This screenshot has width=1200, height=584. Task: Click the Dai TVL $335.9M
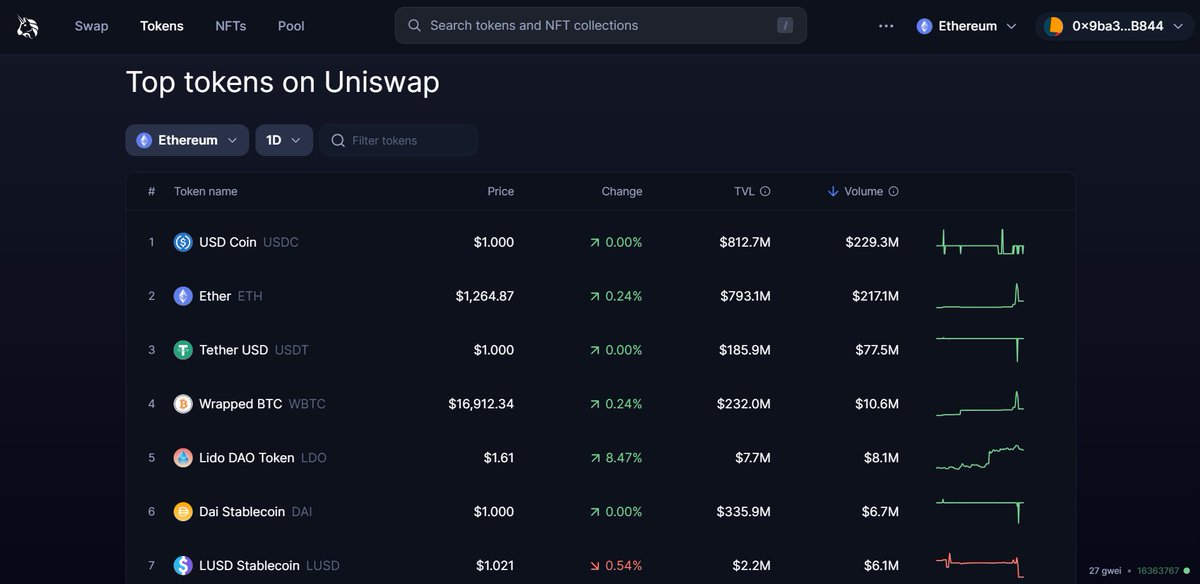[x=744, y=512]
